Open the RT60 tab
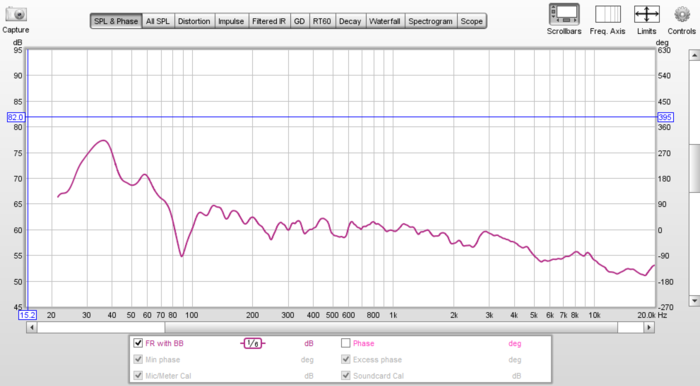The height and width of the screenshot is (386, 700). pyautogui.click(x=322, y=21)
